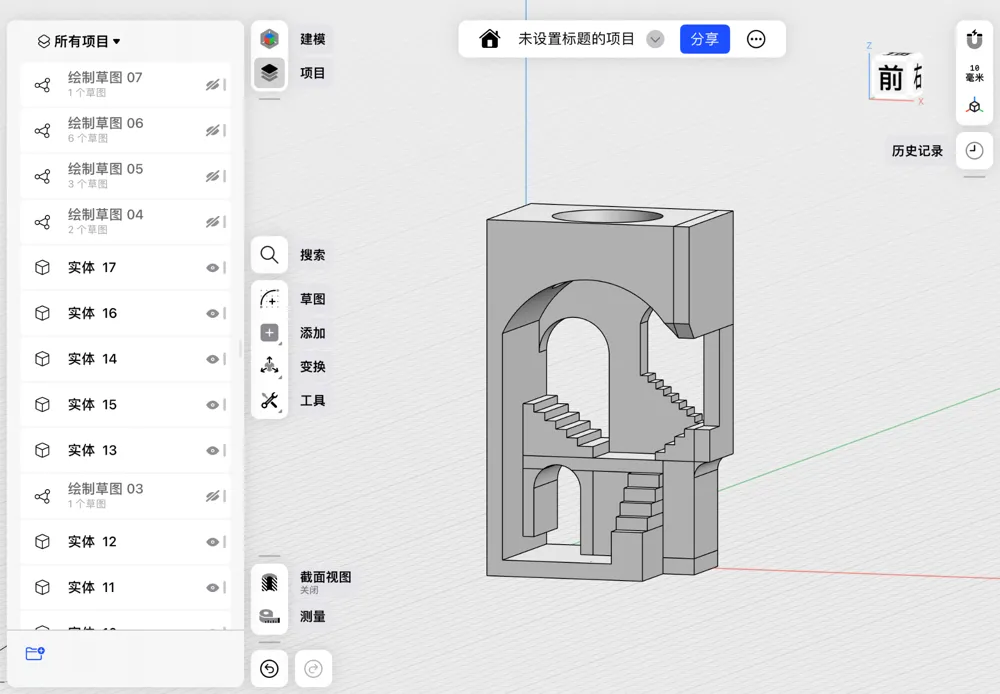Click the cube icon of 实体 11
The image size is (1000, 694).
coord(42,587)
